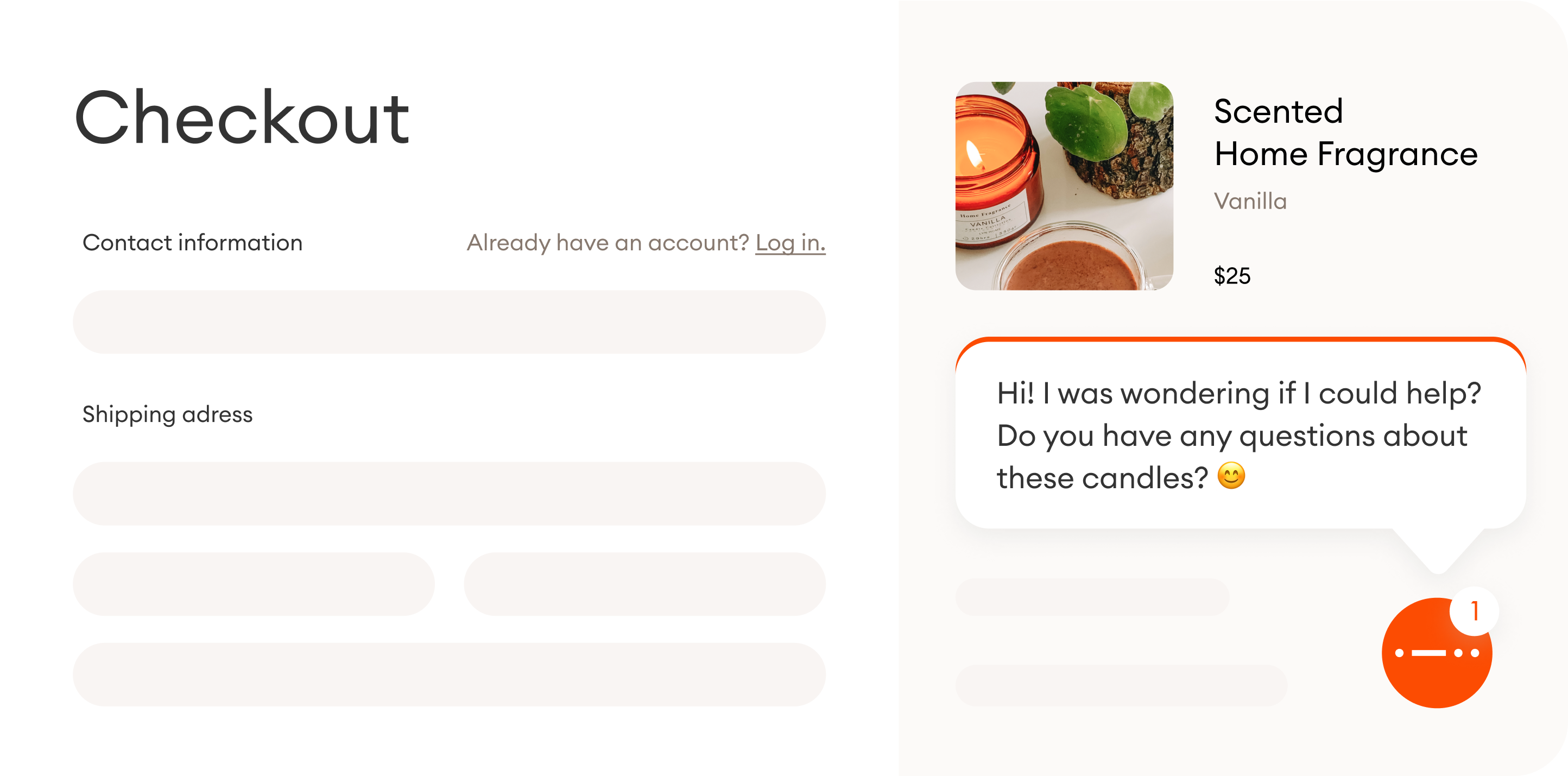Screen dimensions: 1568x776
Task: Click the Already have an account? text
Action: click(607, 242)
